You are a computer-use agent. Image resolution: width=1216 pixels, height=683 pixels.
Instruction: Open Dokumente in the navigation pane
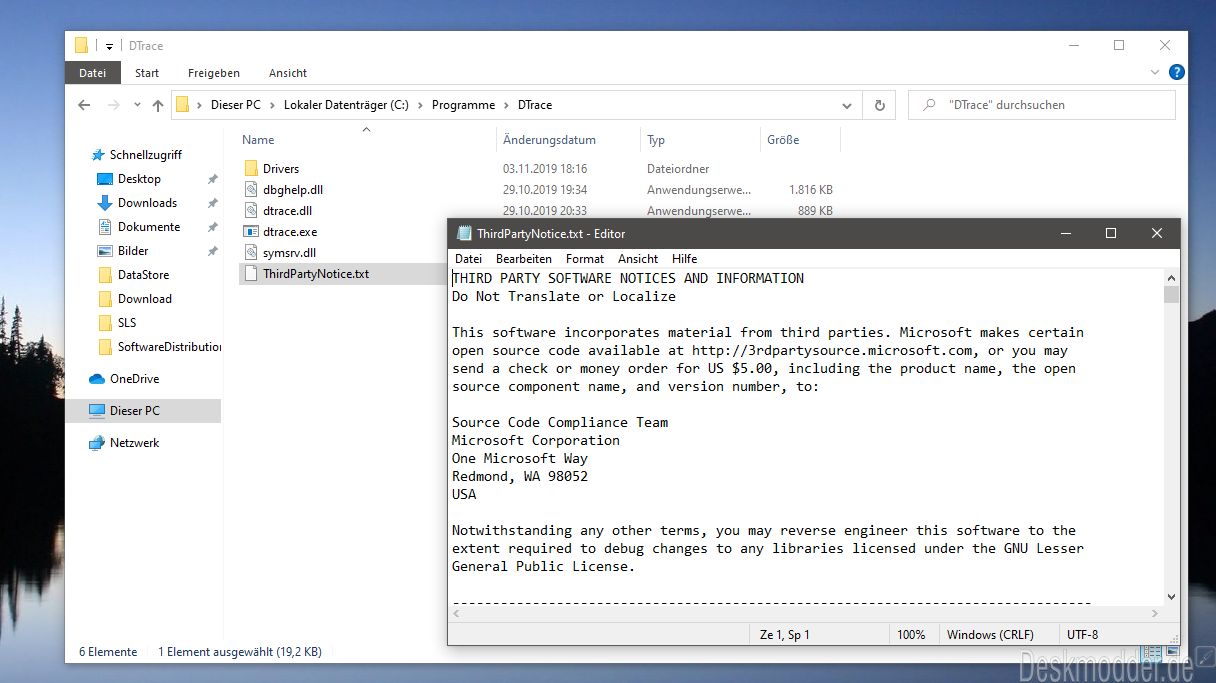tap(149, 227)
